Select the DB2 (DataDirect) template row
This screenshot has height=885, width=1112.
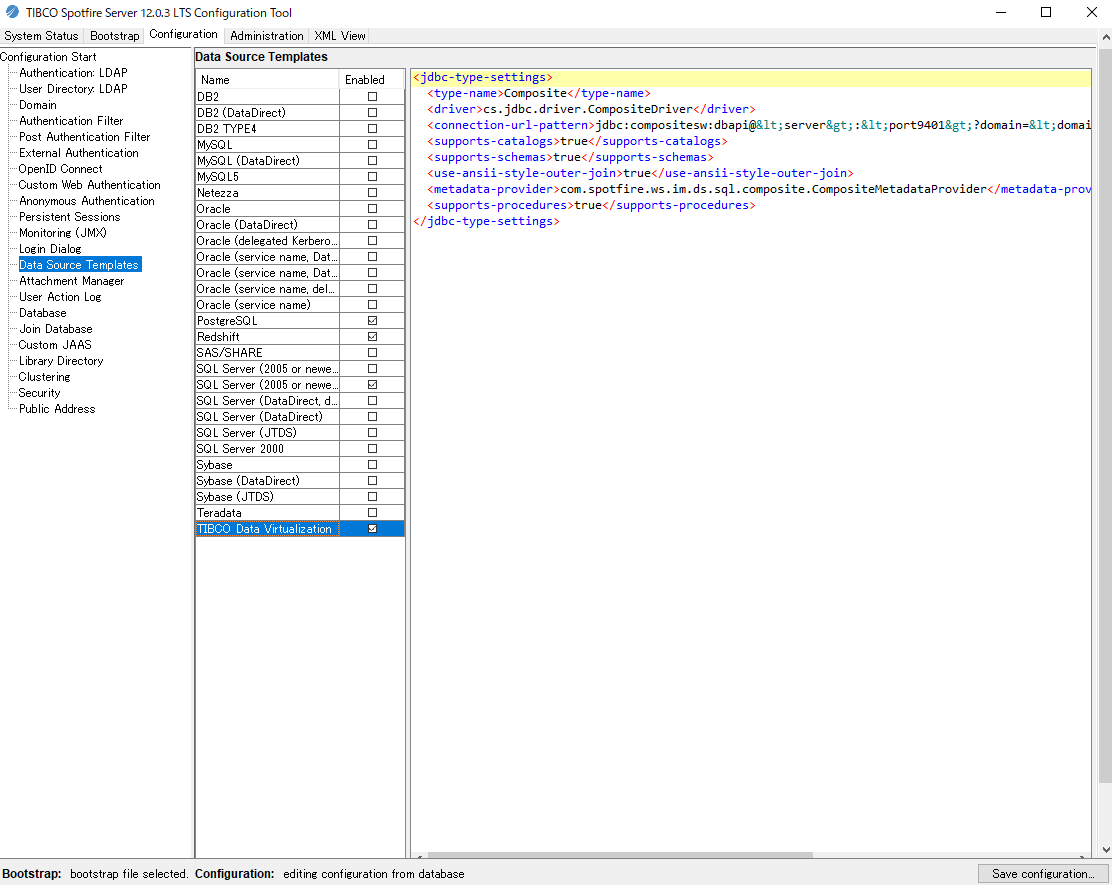(x=300, y=113)
